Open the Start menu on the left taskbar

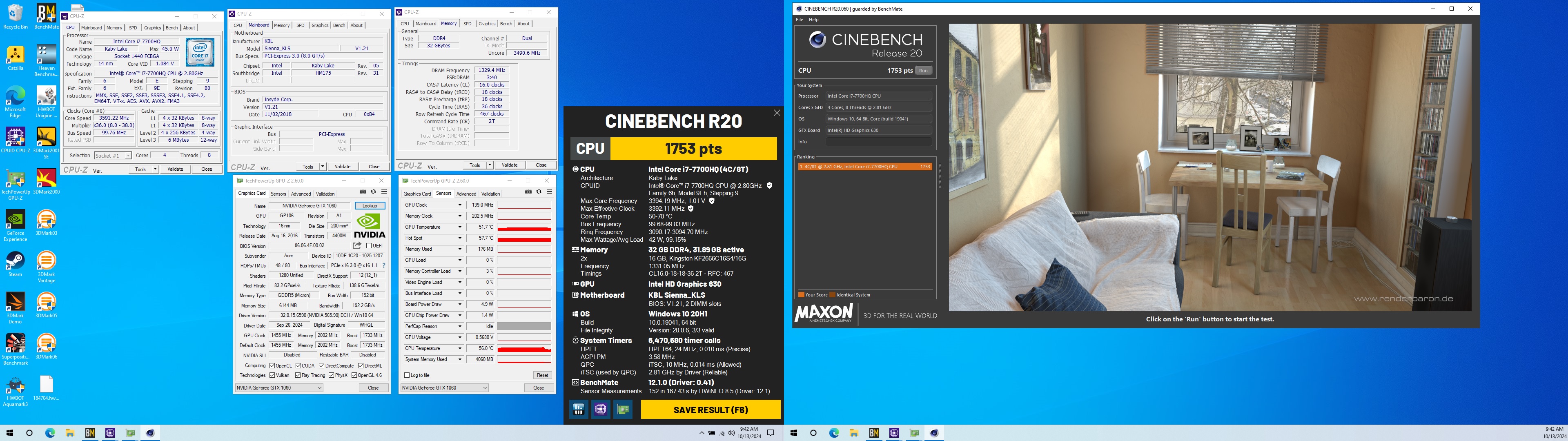click(10, 433)
